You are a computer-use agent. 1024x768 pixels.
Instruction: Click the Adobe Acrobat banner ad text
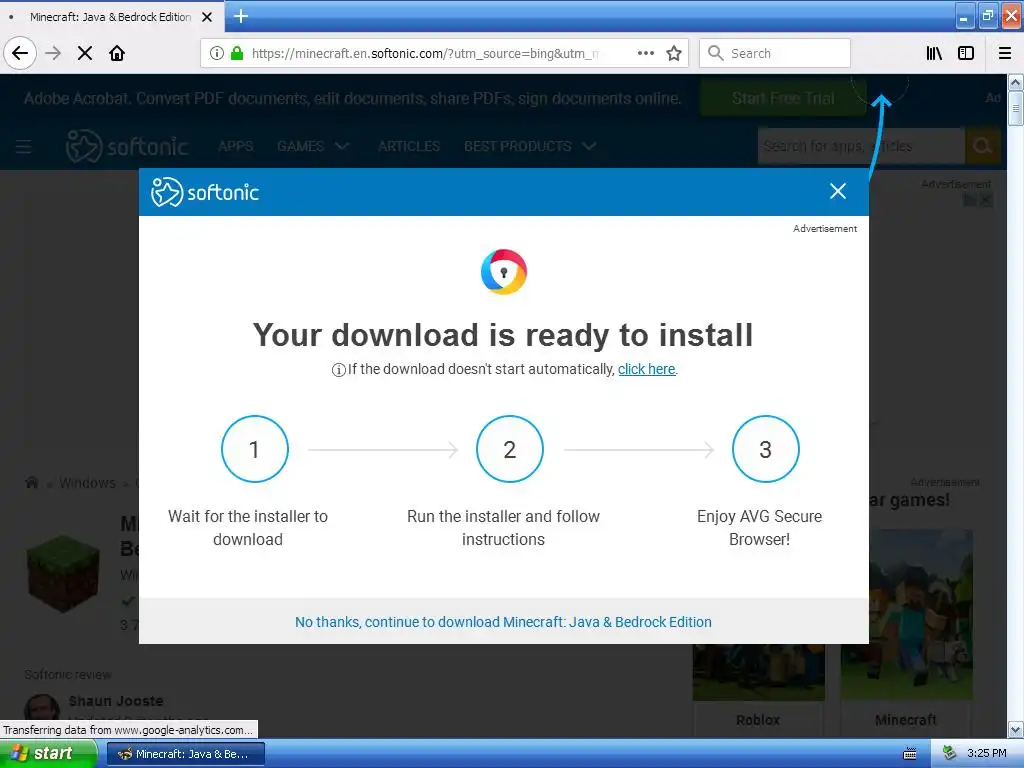353,99
